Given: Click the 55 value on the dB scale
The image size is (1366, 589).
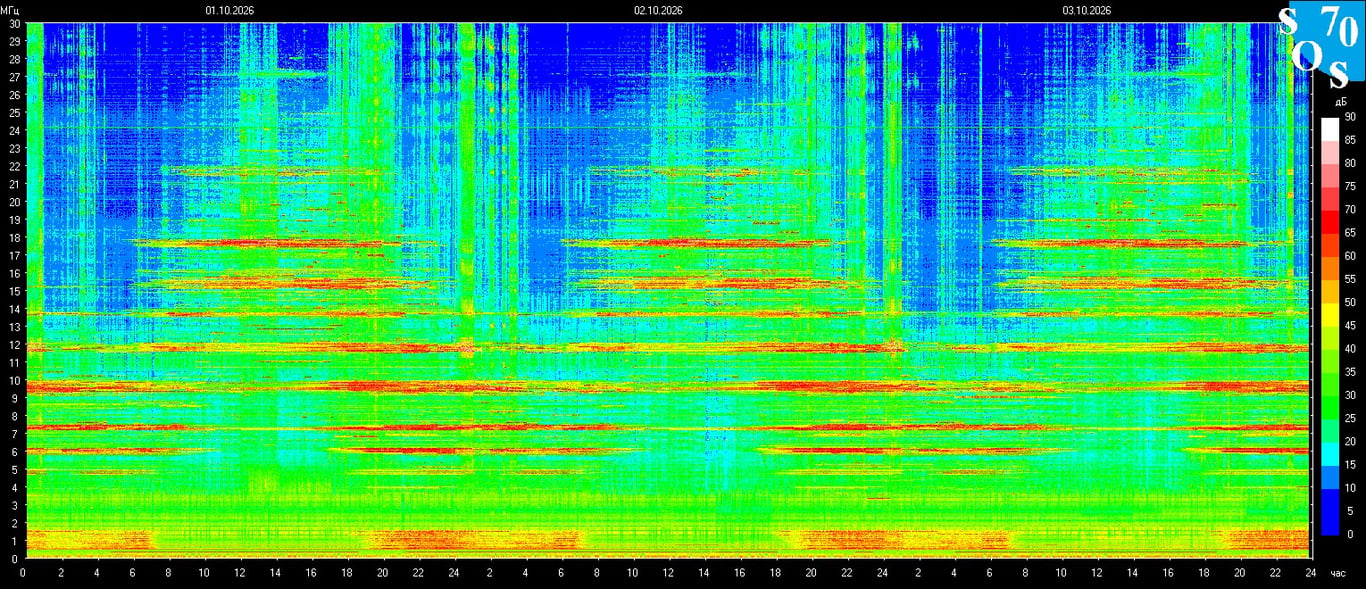Looking at the screenshot, I should coord(1350,279).
